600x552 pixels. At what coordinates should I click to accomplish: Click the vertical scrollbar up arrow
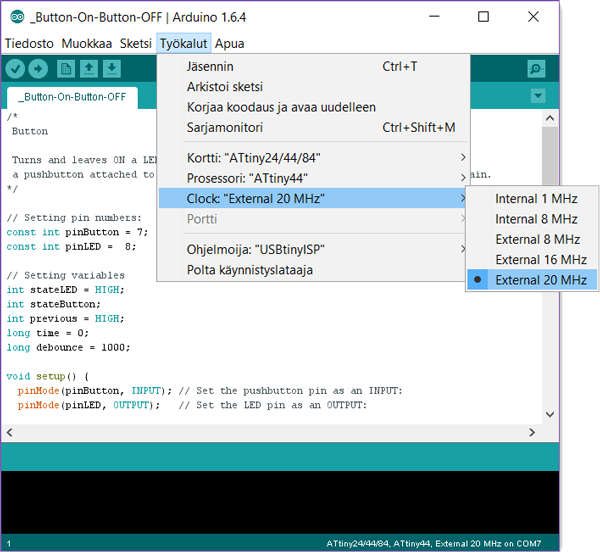click(550, 118)
